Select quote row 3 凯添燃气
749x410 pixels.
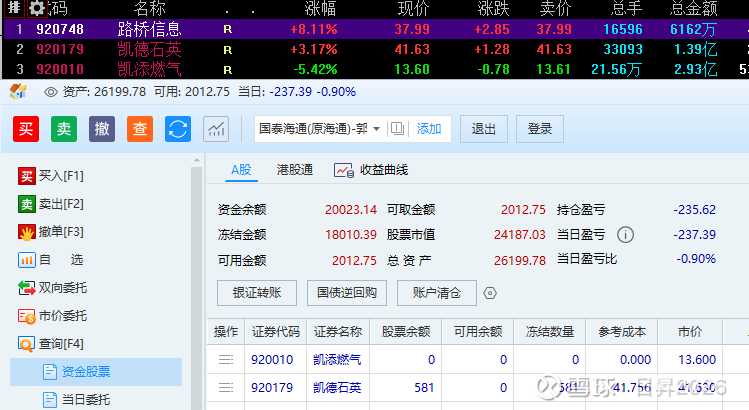coord(375,69)
